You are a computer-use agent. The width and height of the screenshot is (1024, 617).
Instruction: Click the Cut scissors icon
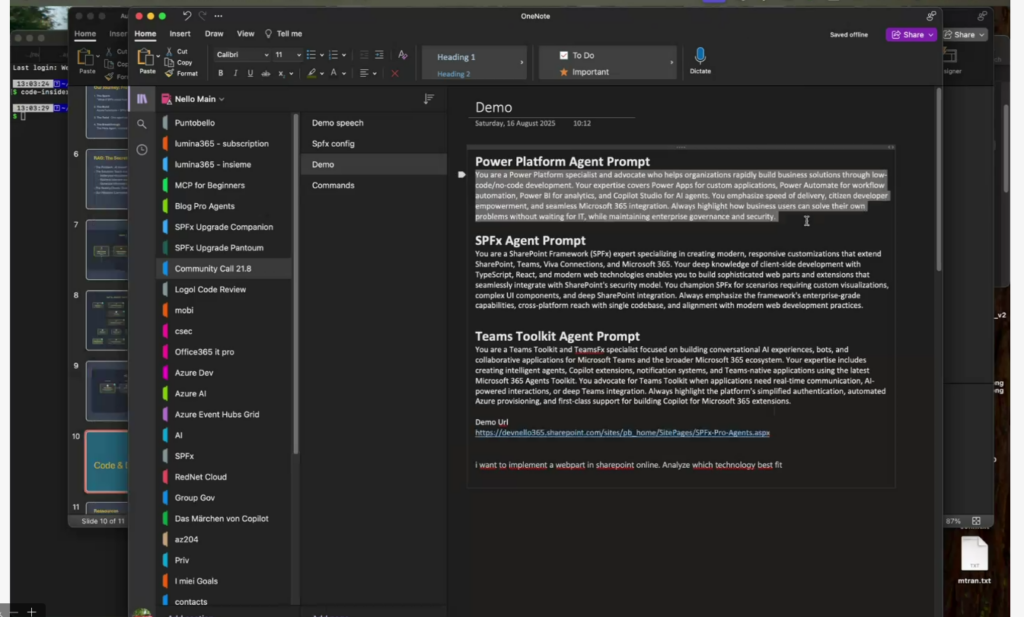169,52
